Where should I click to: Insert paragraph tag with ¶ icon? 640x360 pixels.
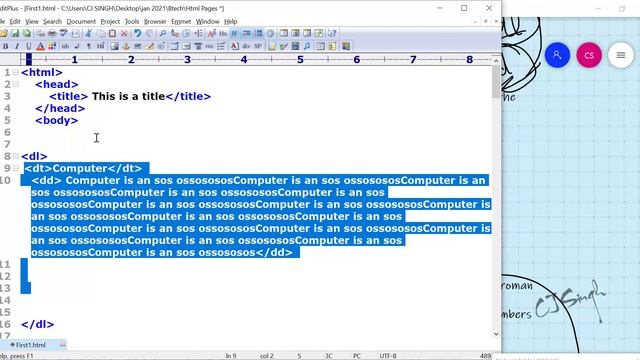point(89,47)
